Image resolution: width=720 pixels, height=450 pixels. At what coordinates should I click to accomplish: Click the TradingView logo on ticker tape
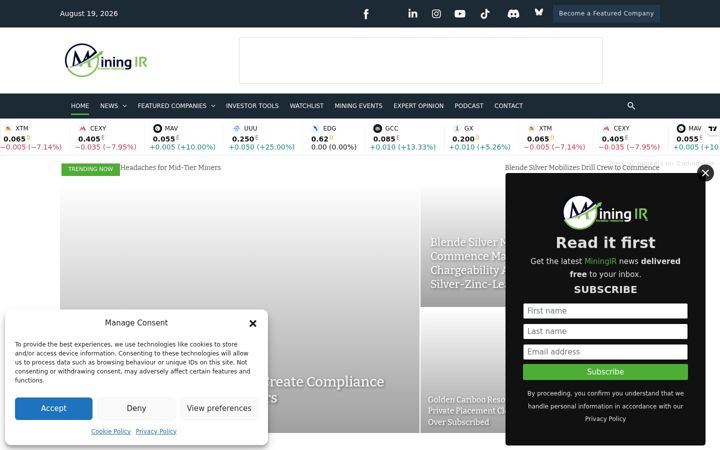[712, 129]
